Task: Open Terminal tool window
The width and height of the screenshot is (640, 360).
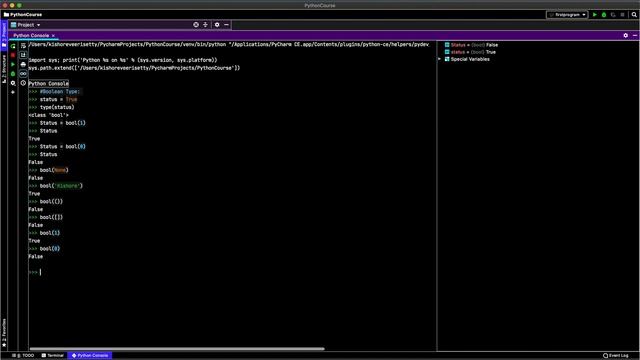Action: click(x=53, y=356)
